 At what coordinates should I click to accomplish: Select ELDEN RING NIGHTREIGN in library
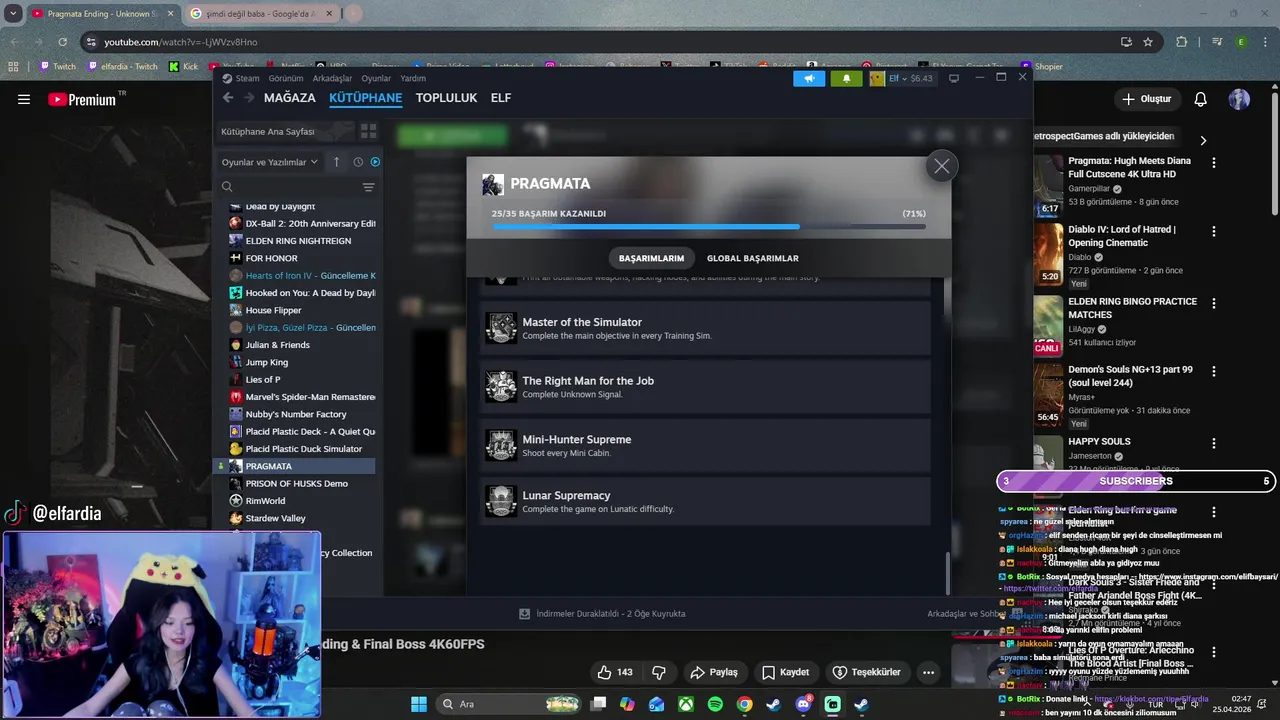298,241
